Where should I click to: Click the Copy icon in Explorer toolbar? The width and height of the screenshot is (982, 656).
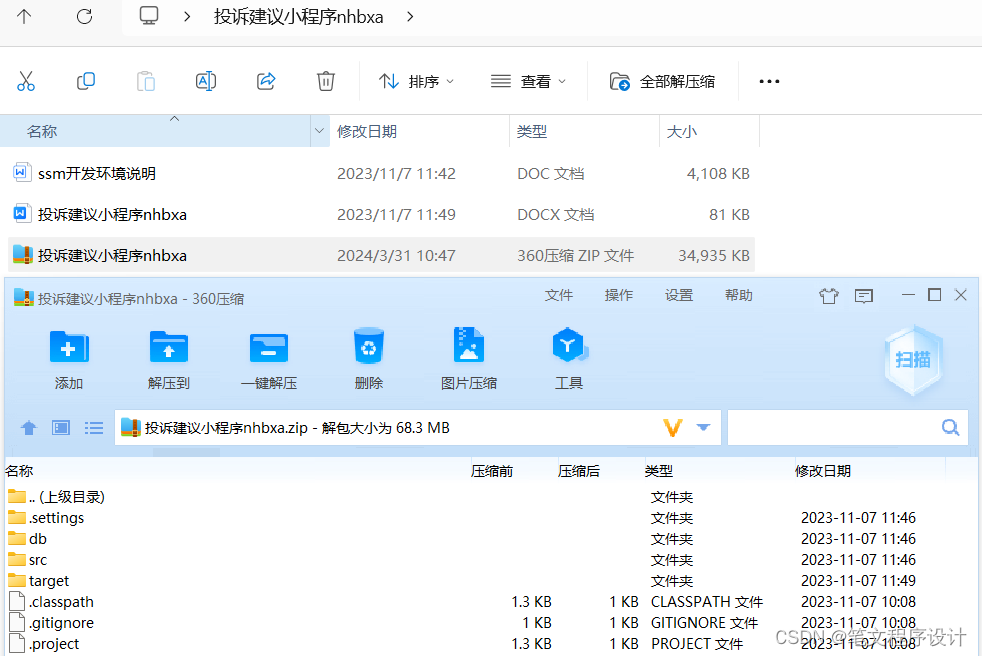click(x=86, y=81)
